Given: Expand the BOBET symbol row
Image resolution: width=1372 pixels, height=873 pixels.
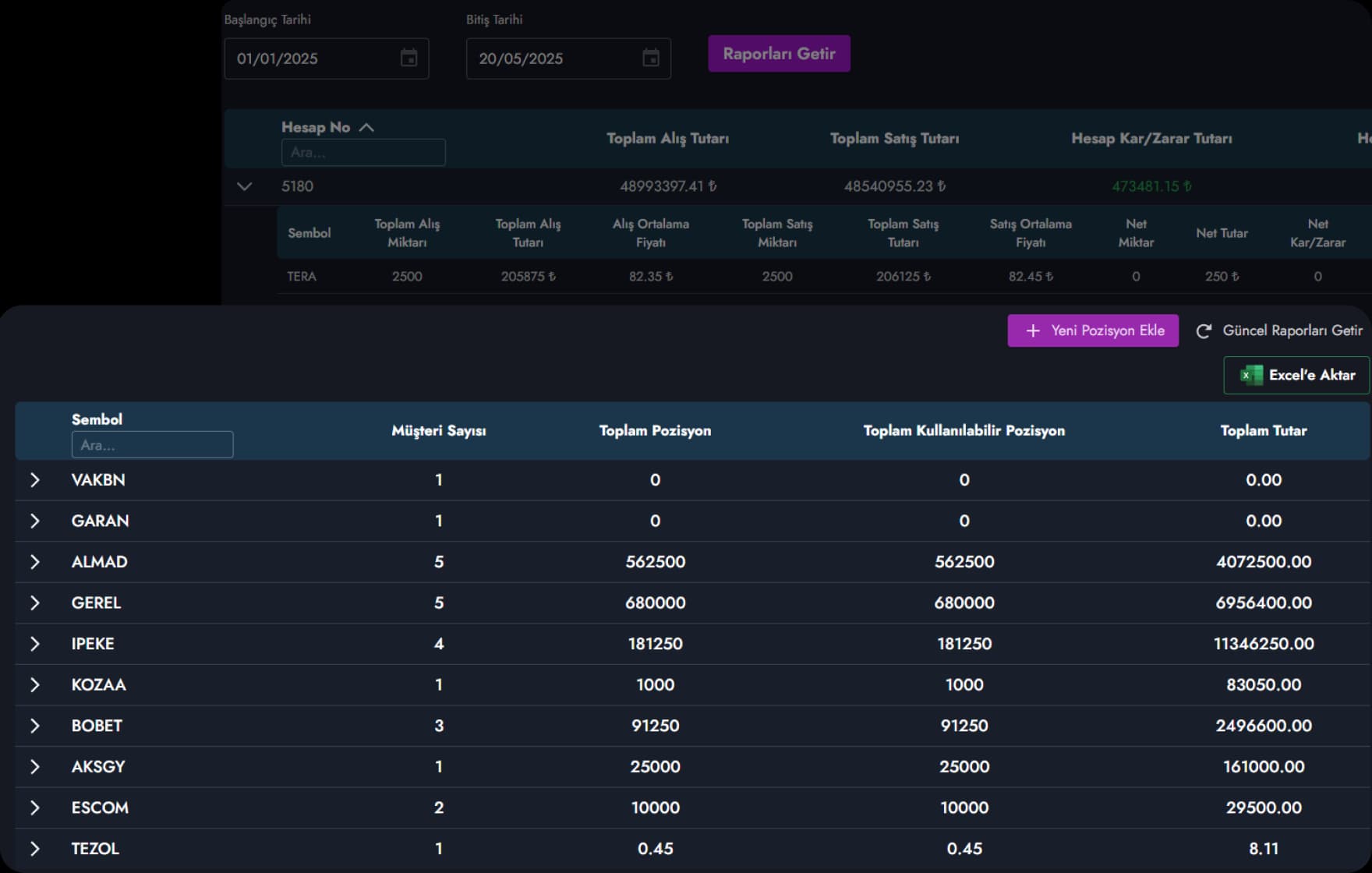Looking at the screenshot, I should click(35, 726).
